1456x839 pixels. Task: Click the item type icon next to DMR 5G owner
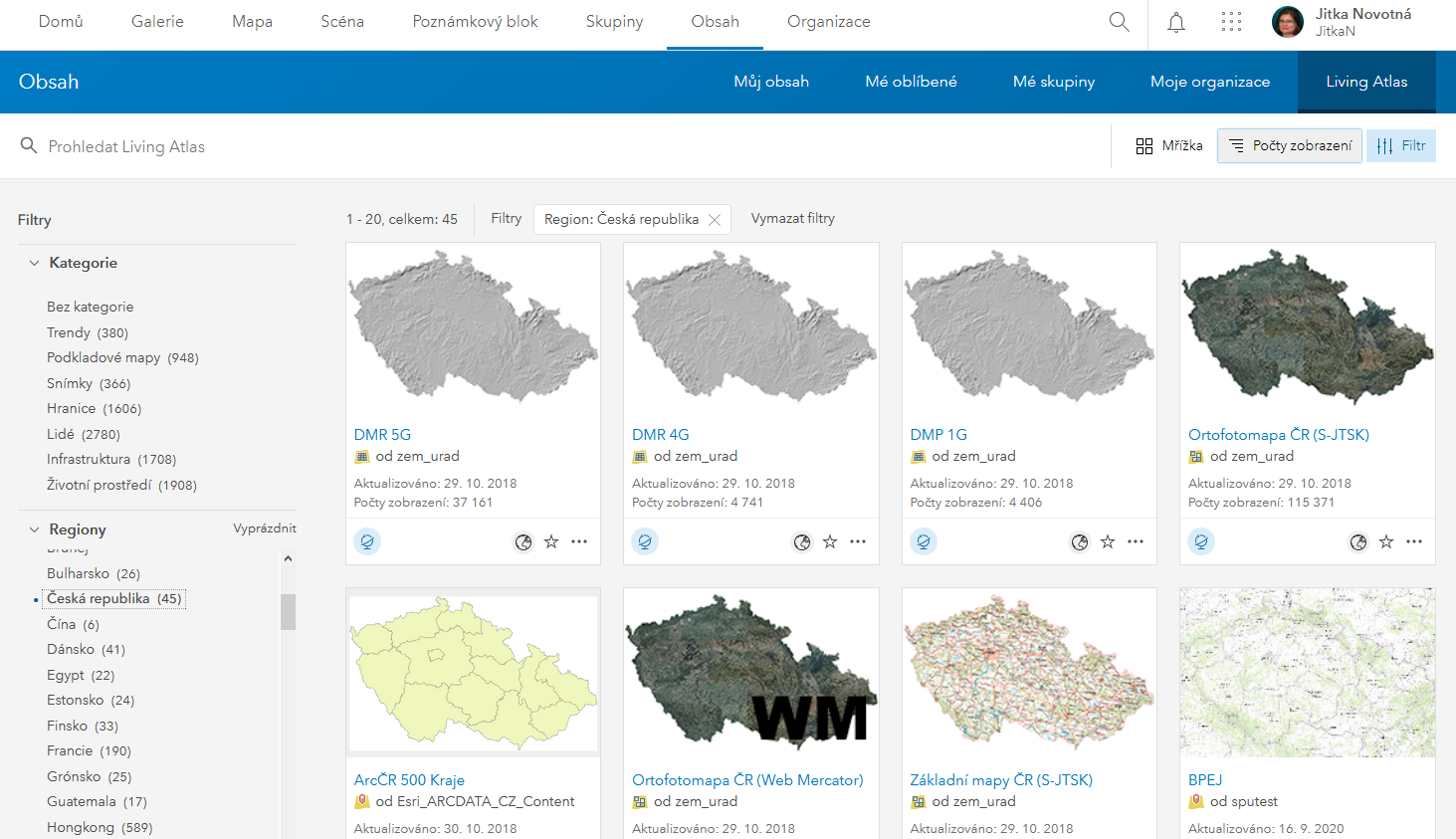(362, 457)
